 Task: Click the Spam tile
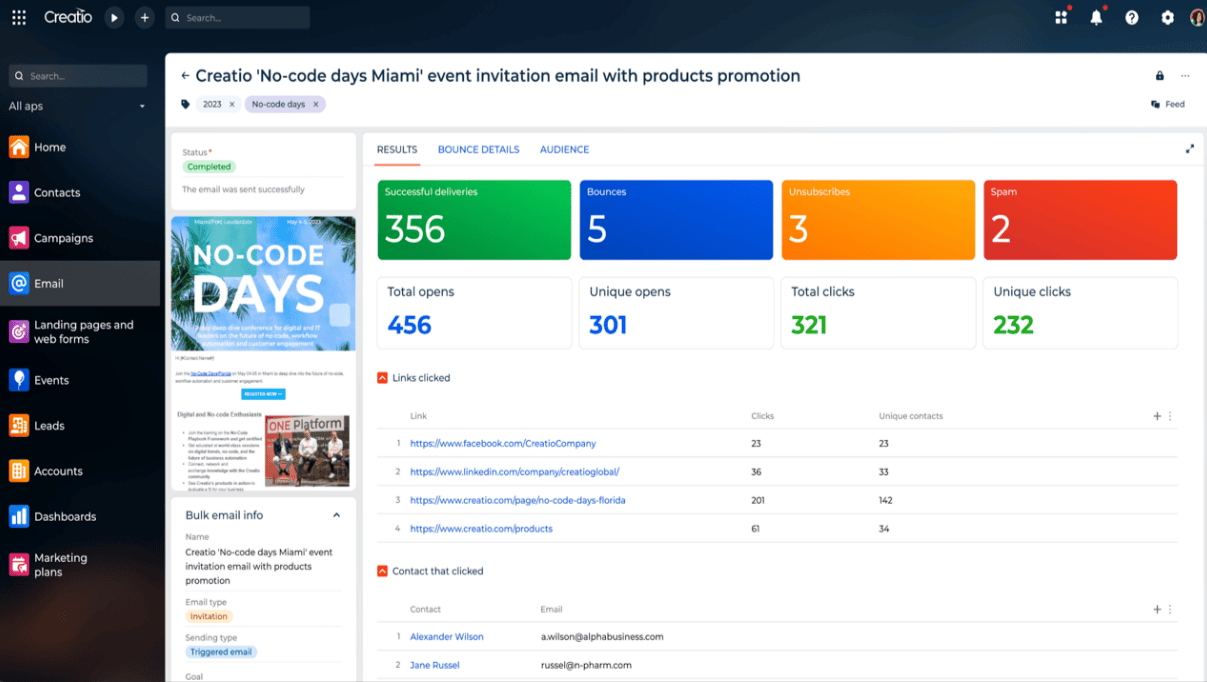point(1081,220)
